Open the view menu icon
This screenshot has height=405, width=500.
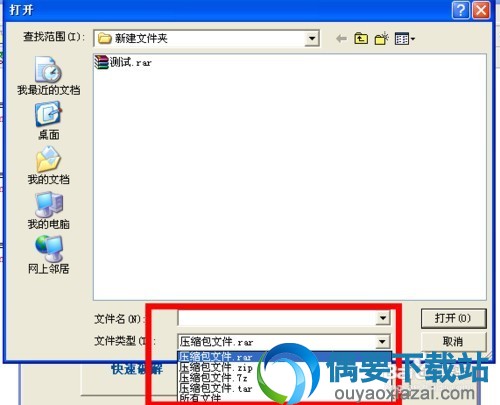[404, 39]
